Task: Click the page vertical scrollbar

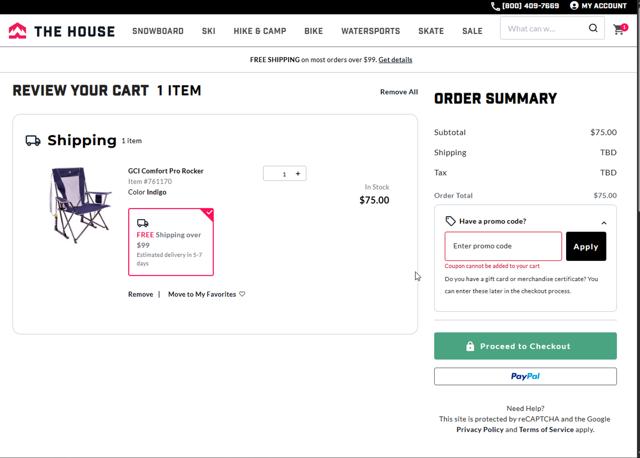Action: [638, 229]
